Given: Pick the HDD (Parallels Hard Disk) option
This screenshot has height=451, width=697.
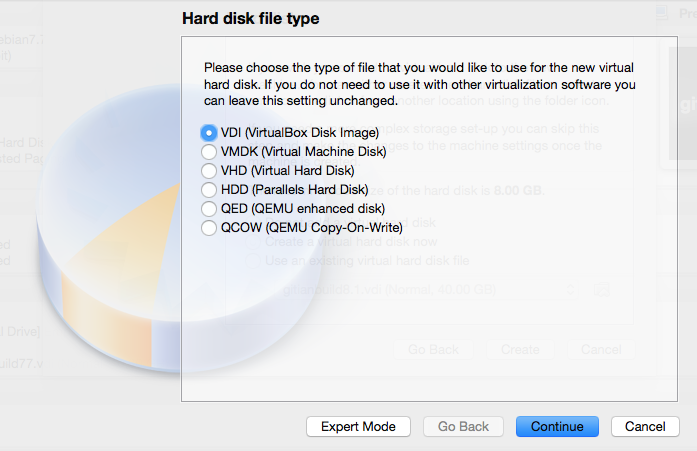Looking at the screenshot, I should pos(208,190).
